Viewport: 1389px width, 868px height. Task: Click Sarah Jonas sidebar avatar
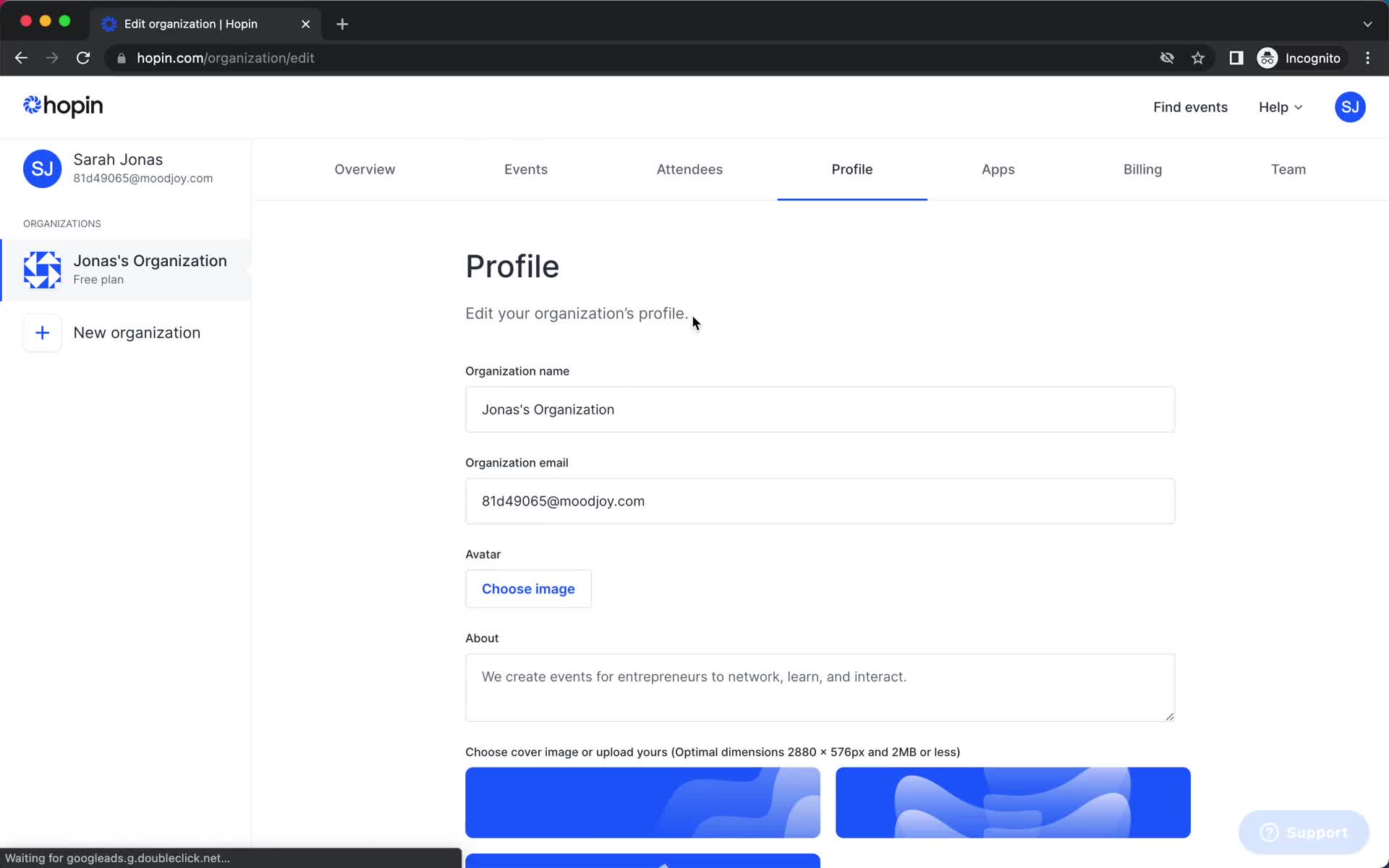(x=42, y=169)
